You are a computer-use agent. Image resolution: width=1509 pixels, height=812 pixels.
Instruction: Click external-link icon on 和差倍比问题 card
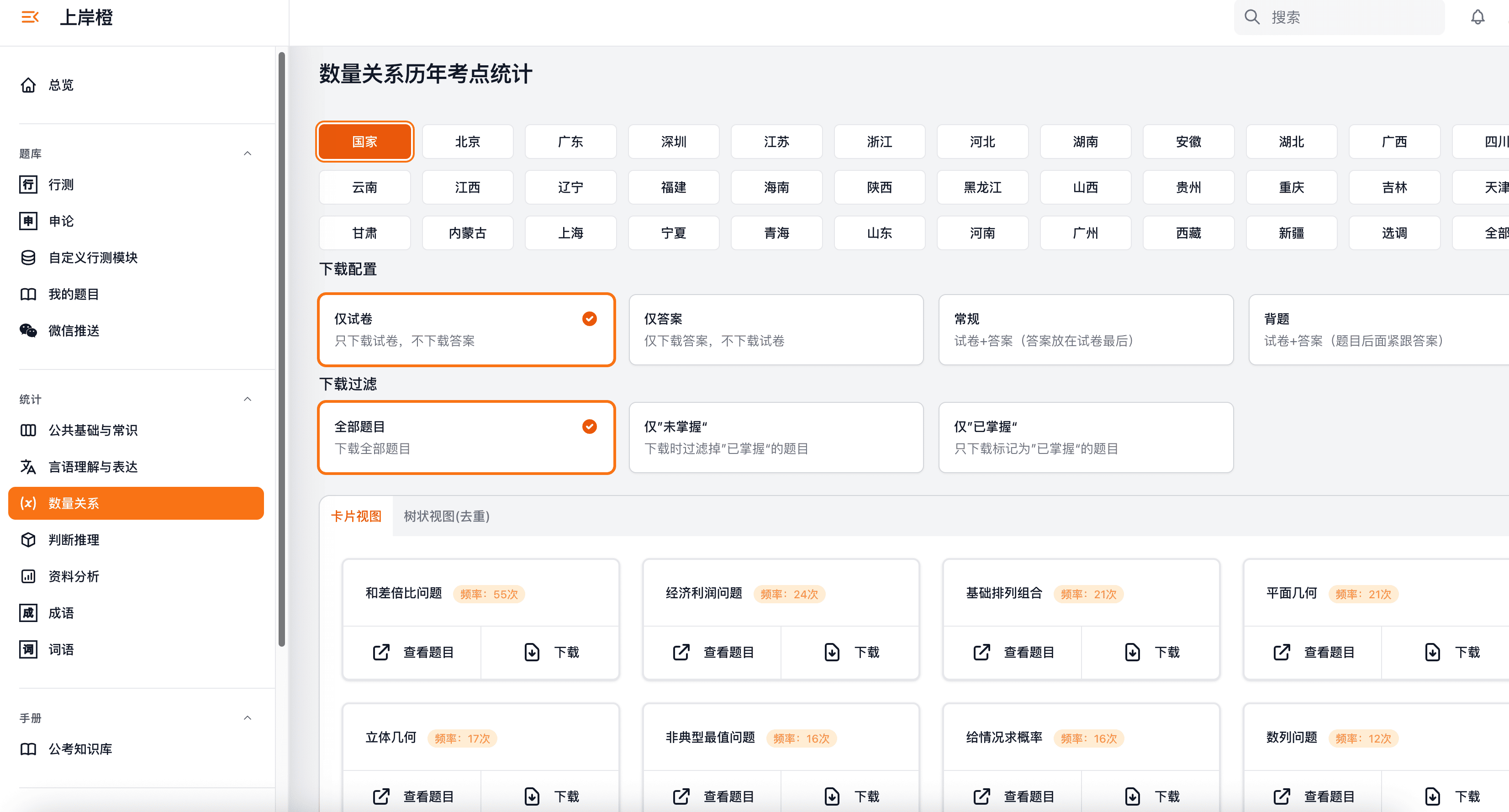click(x=381, y=652)
